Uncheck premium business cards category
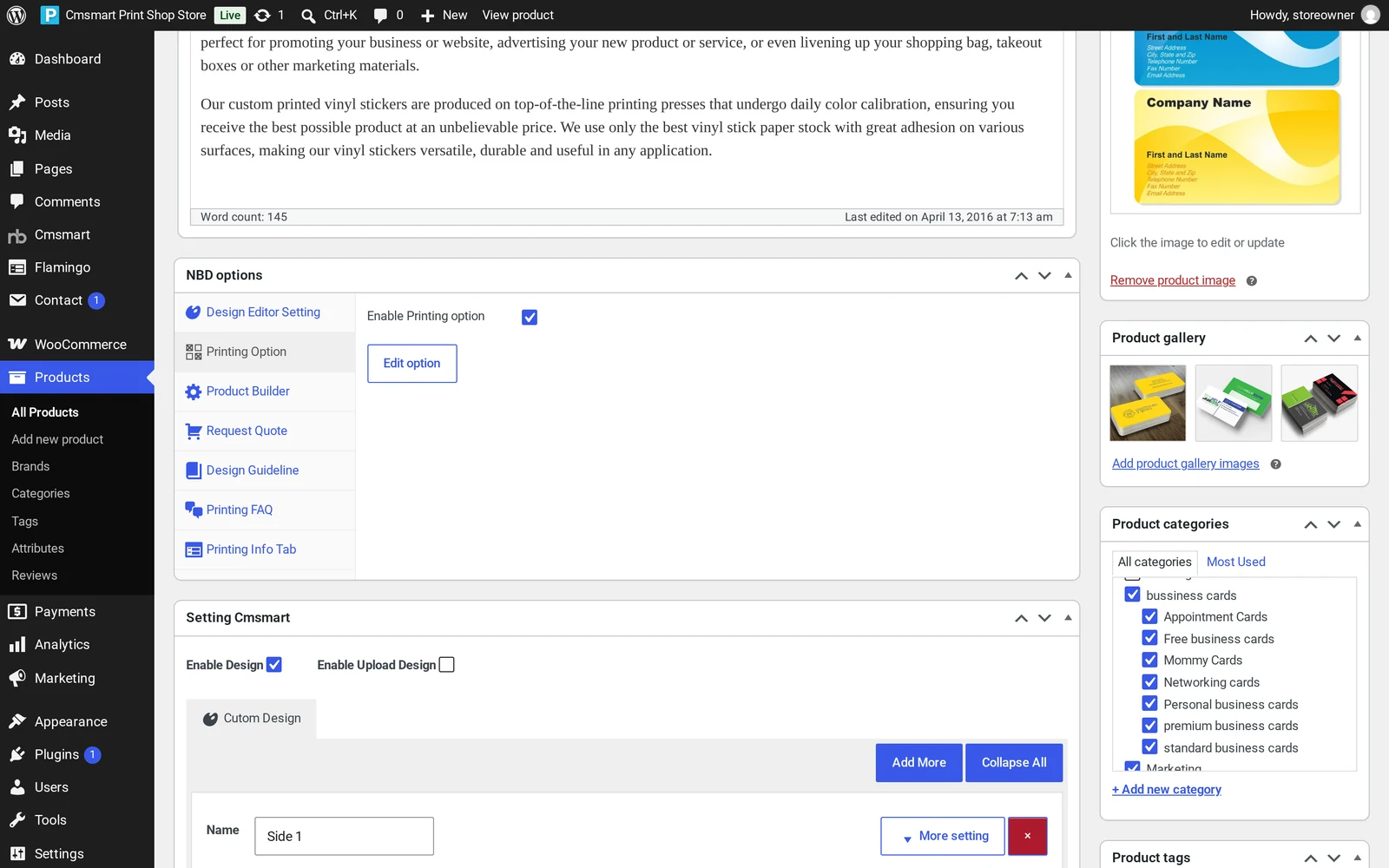1389x868 pixels. pyautogui.click(x=1149, y=726)
